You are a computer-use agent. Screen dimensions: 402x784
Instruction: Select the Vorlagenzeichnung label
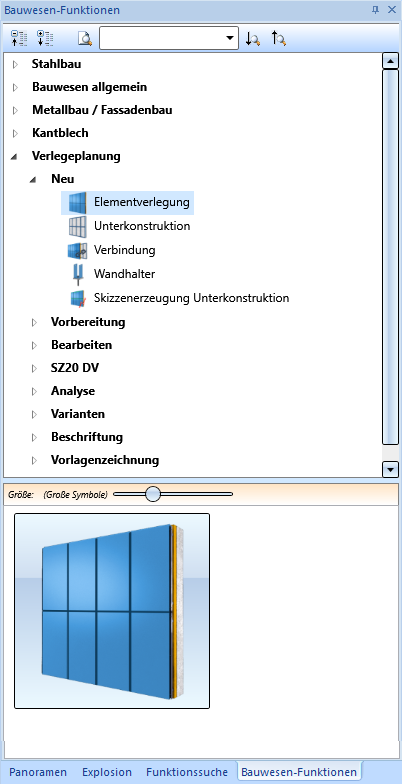point(105,460)
